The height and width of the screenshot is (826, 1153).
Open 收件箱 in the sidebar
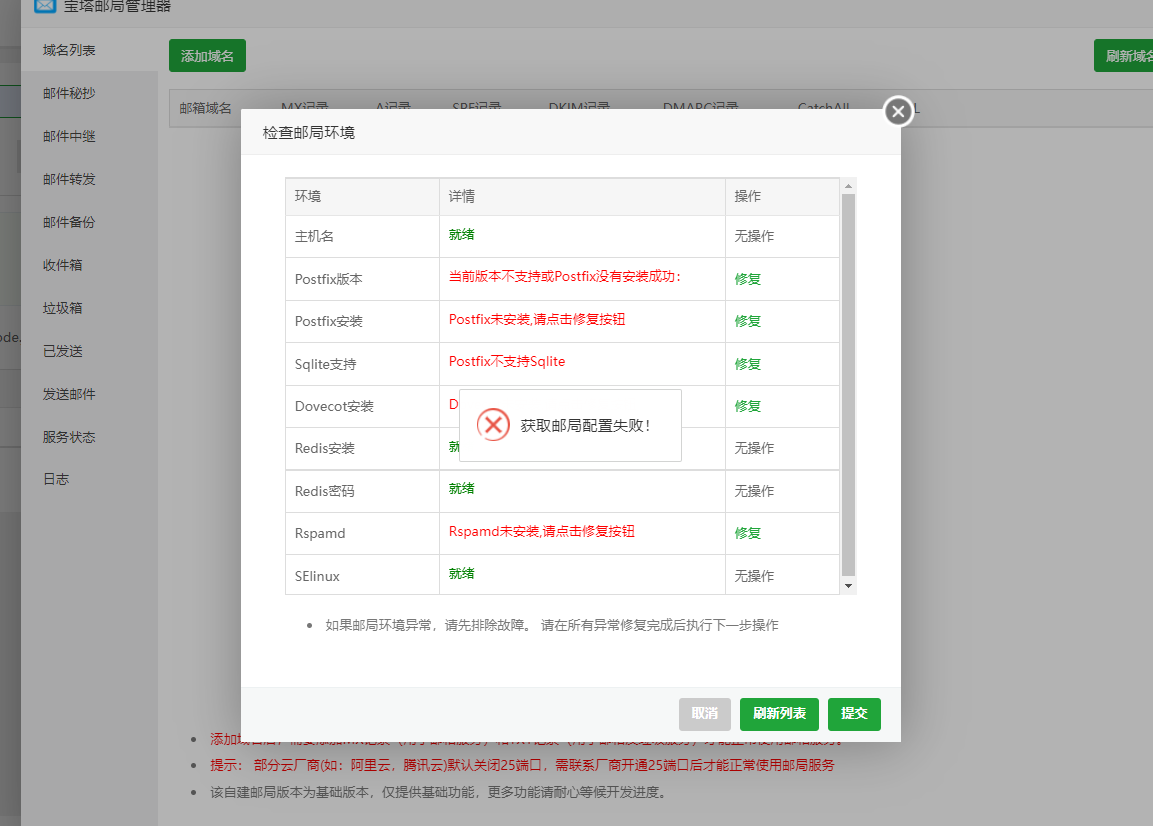(63, 264)
